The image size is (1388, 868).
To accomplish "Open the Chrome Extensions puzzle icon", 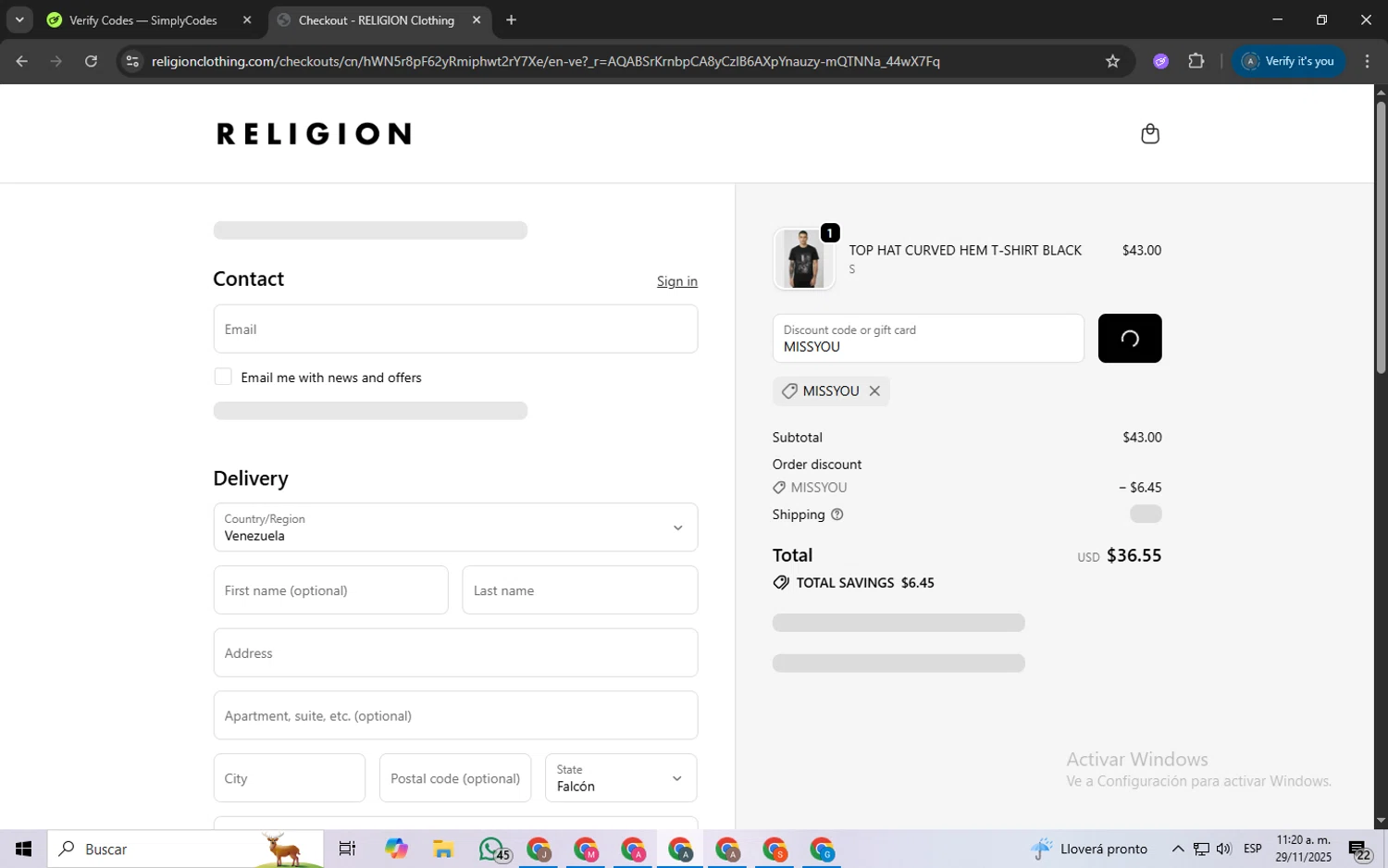I will tap(1196, 61).
